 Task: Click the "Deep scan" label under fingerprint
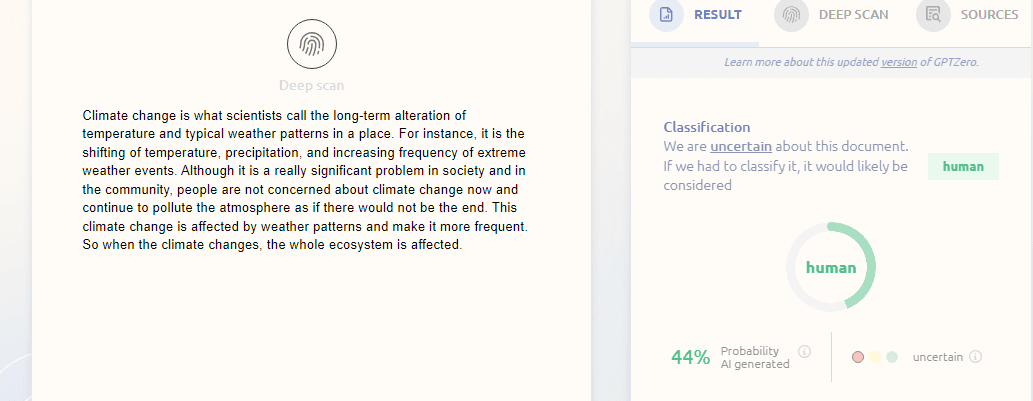click(x=312, y=86)
